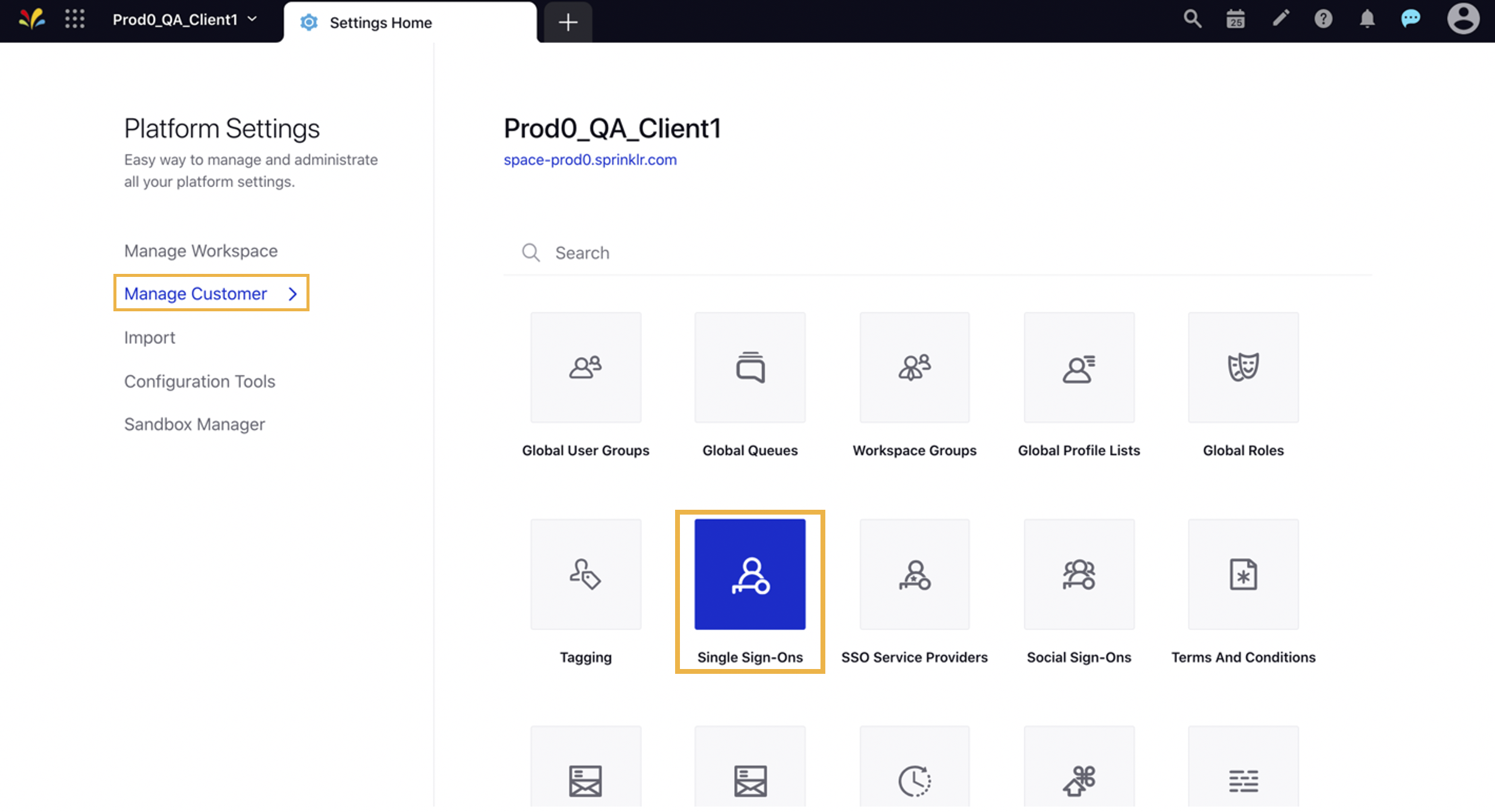Open the space-prod0.sprinklr.com link
Viewport: 1495px width, 812px height.
(590, 160)
